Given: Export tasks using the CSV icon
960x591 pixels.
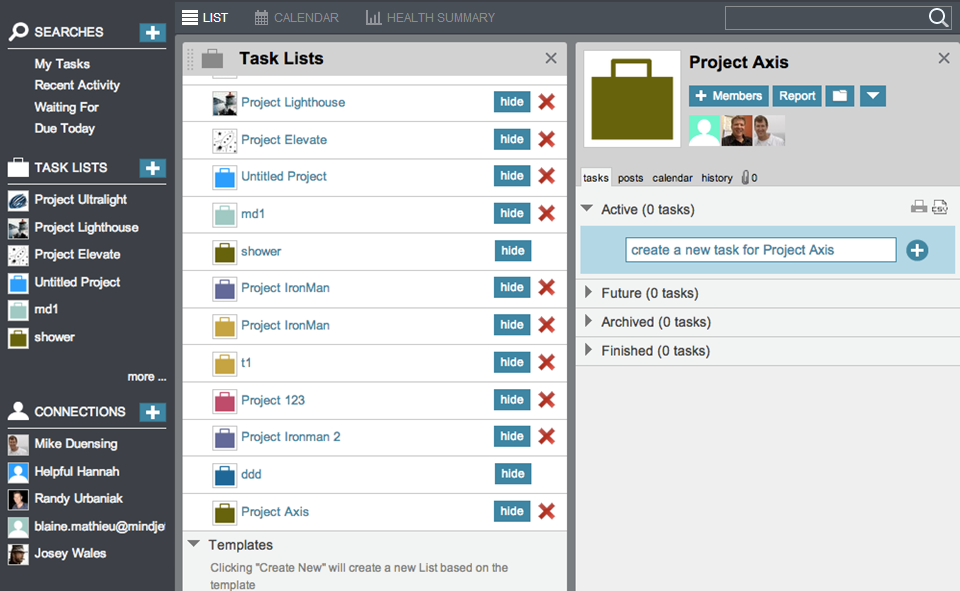Looking at the screenshot, I should coord(940,207).
